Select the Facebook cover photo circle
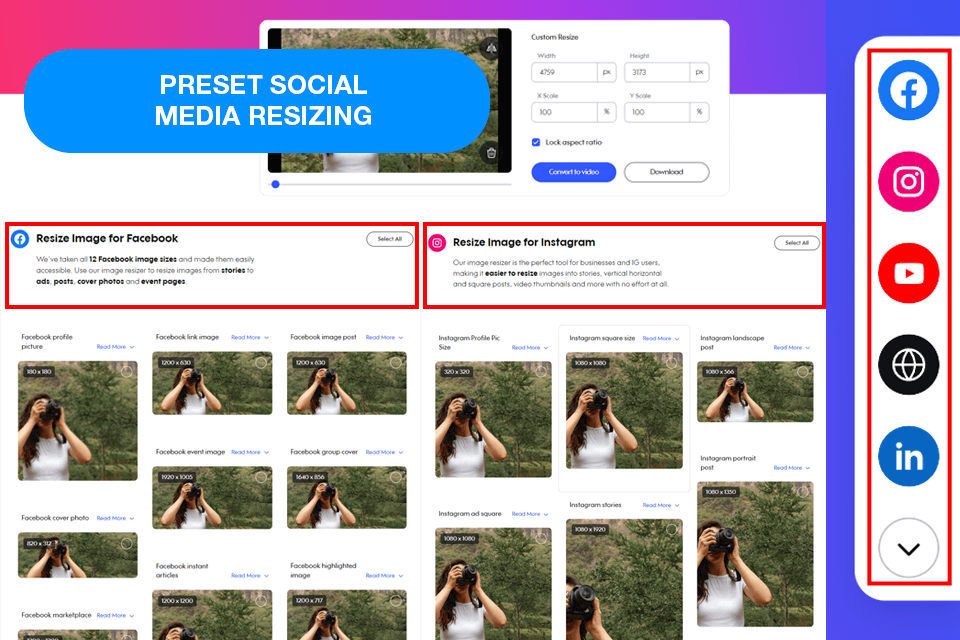This screenshot has width=960, height=640. 127,543
